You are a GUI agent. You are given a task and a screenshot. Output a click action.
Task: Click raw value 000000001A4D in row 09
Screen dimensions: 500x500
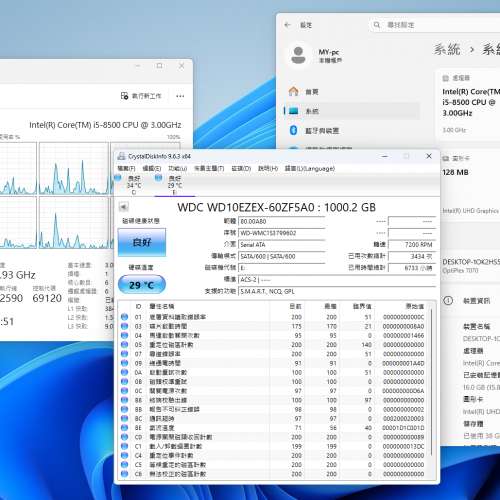click(403, 363)
